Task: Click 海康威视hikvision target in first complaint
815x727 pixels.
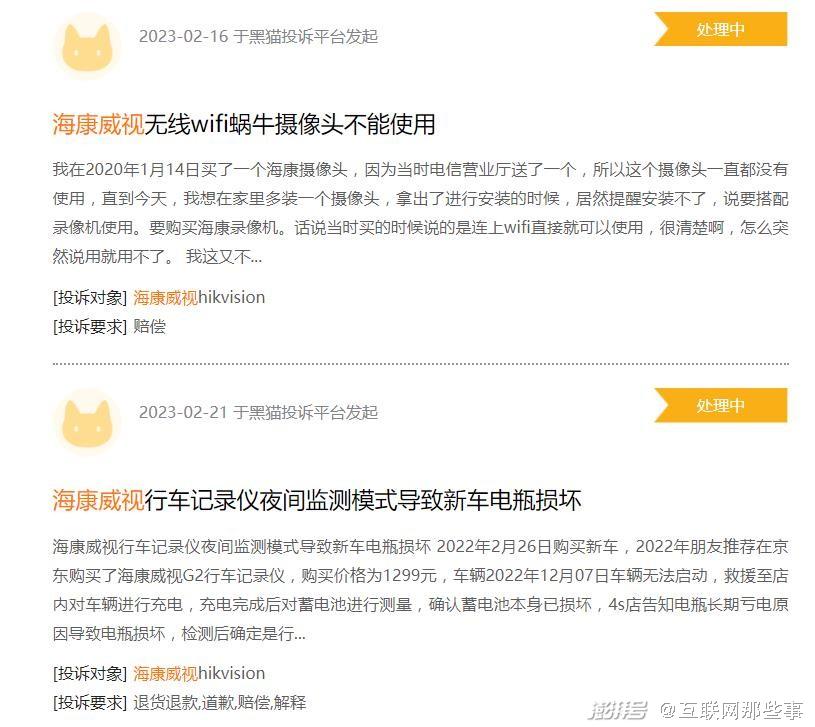Action: (199, 297)
